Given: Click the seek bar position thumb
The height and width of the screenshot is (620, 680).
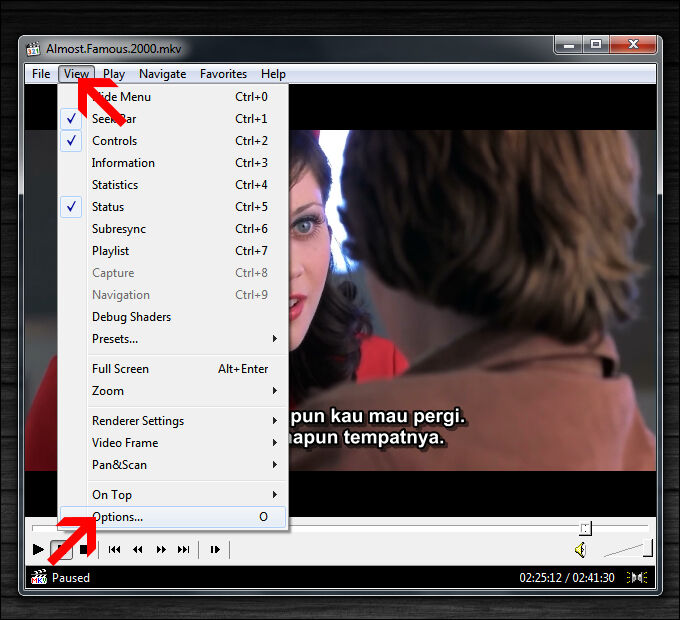Looking at the screenshot, I should point(585,528).
